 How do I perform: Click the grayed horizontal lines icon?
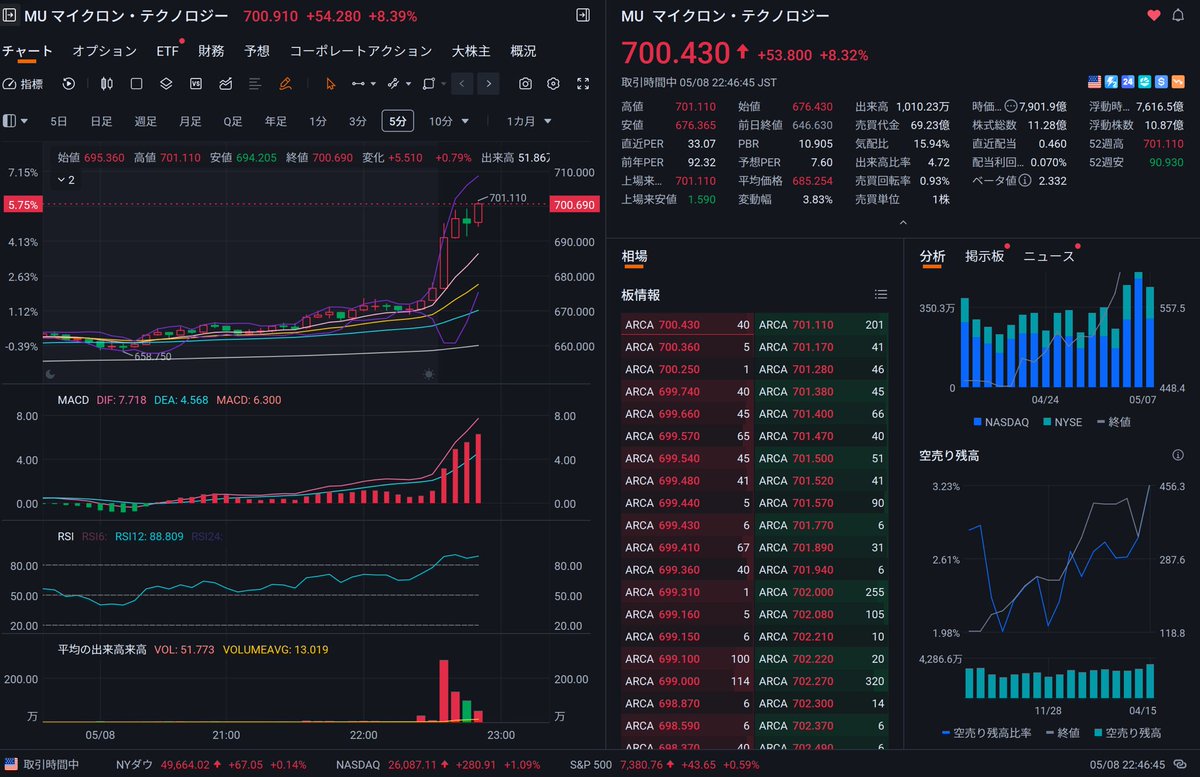click(255, 84)
